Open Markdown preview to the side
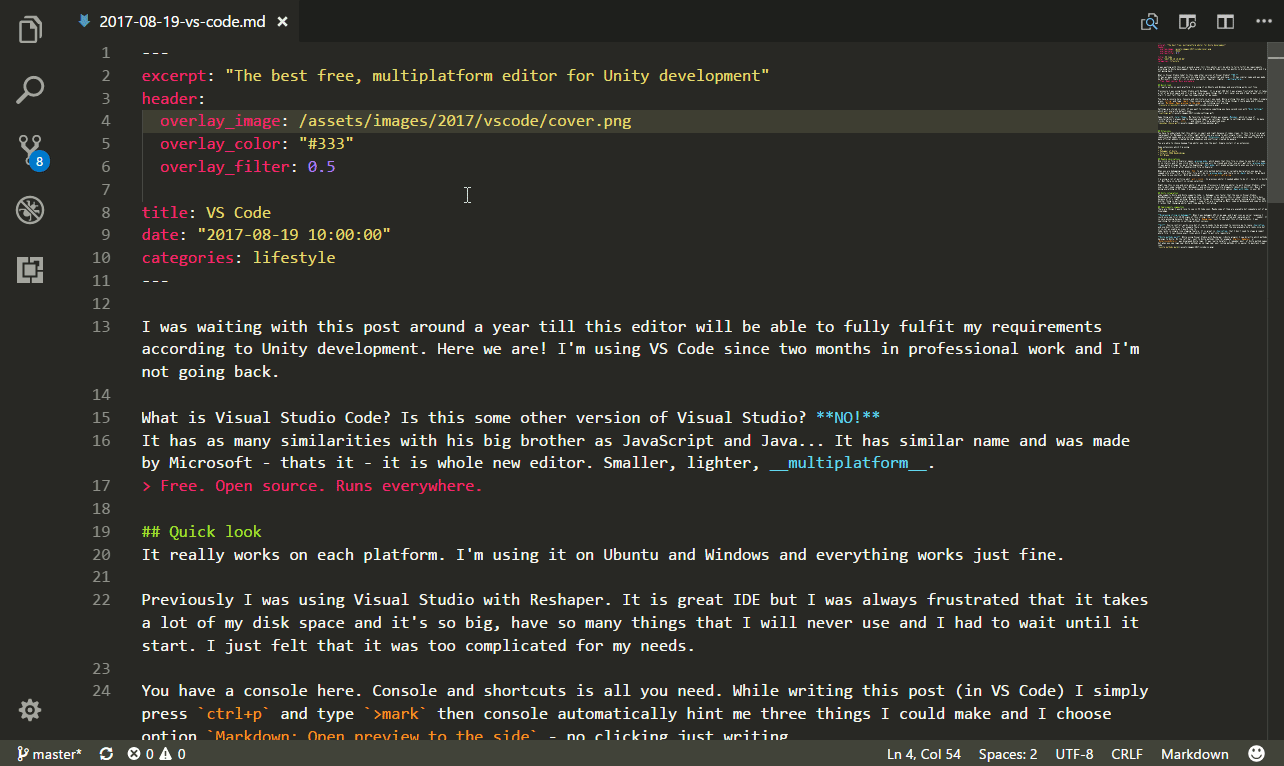 (x=1187, y=21)
